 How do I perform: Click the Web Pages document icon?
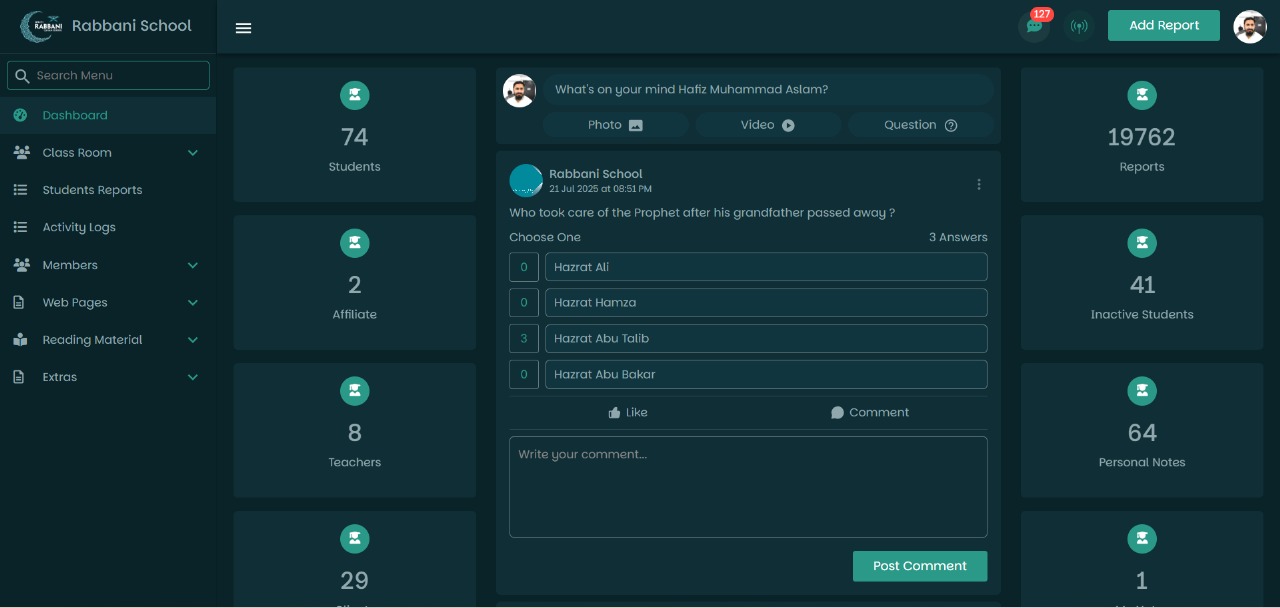19,302
